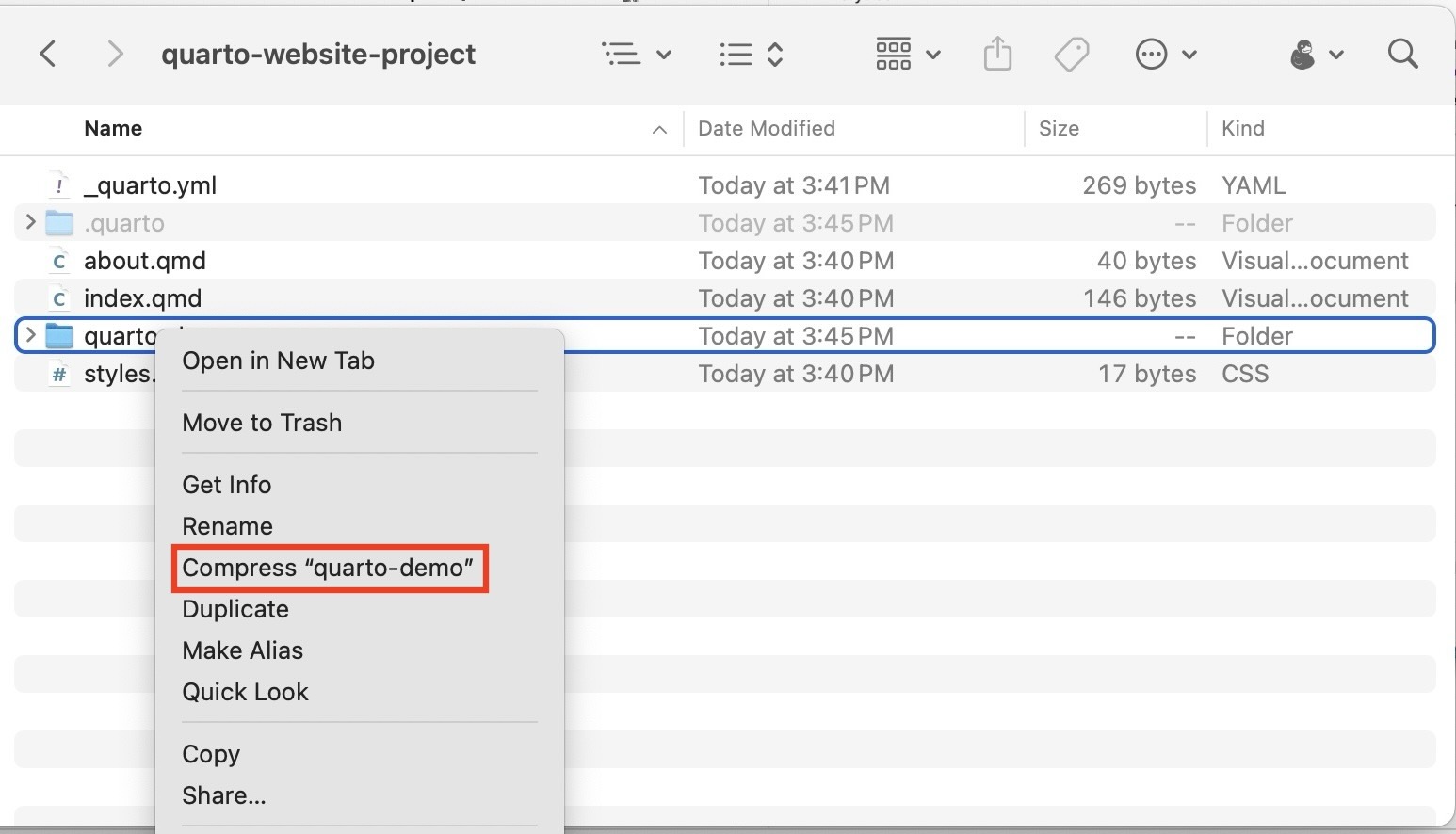This screenshot has height=834, width=1456.
Task: Open the Share toolbar icon
Action: click(x=997, y=55)
